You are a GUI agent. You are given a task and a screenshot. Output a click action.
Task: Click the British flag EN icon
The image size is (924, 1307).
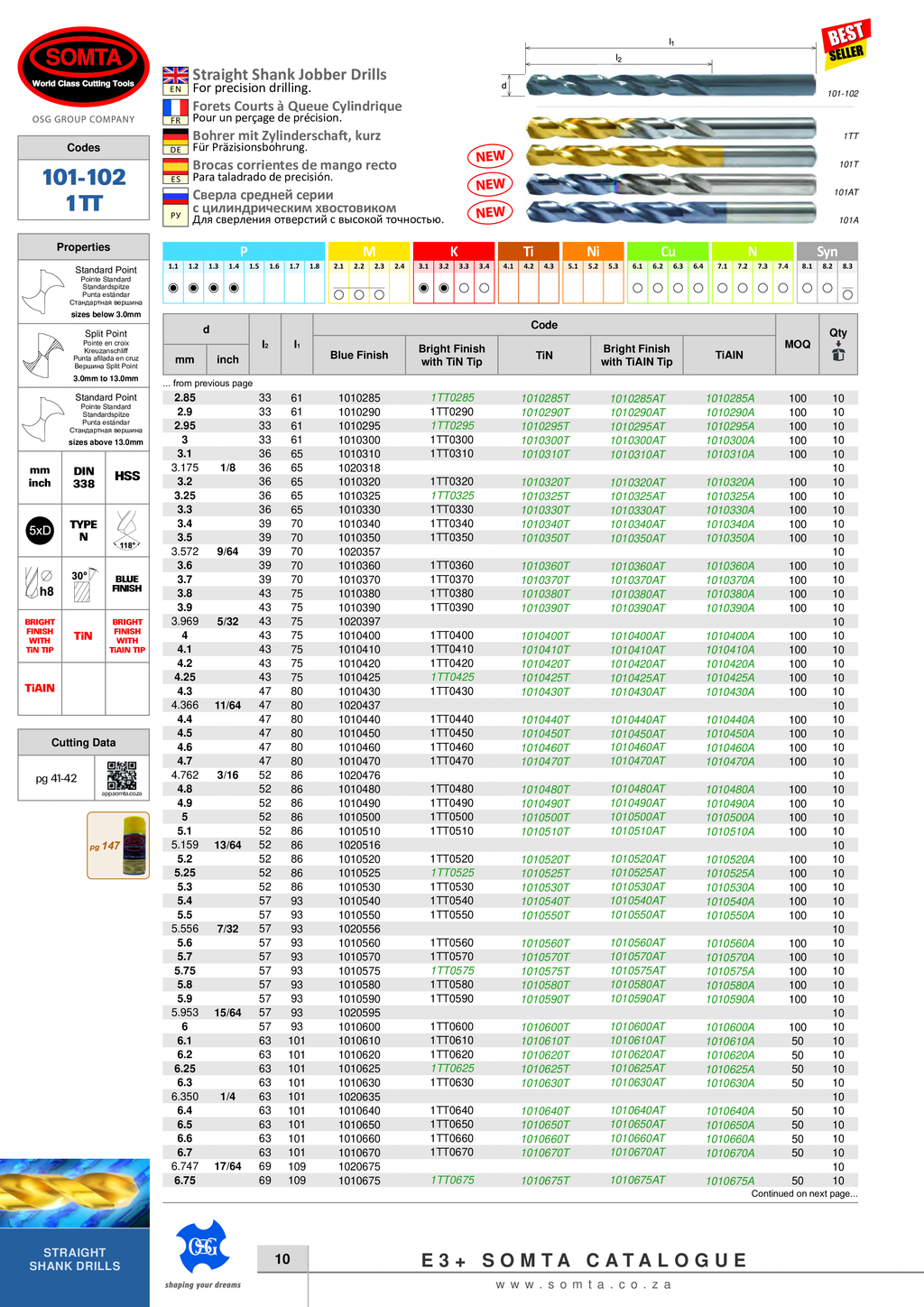[175, 79]
